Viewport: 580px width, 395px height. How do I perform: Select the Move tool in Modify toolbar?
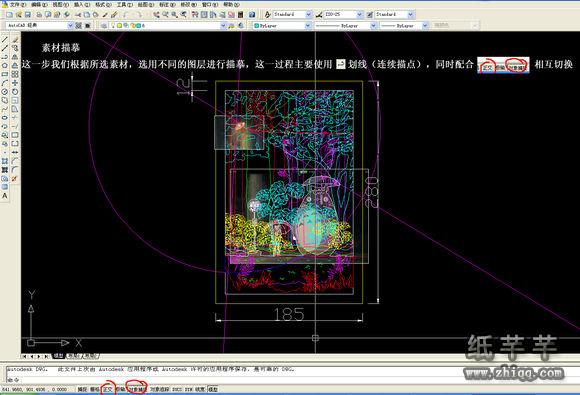[x=15, y=83]
